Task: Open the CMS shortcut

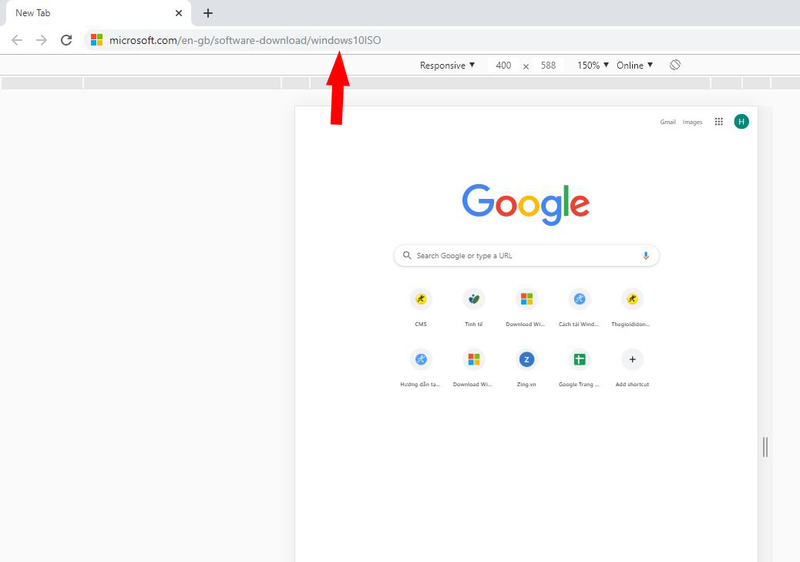Action: click(x=421, y=306)
